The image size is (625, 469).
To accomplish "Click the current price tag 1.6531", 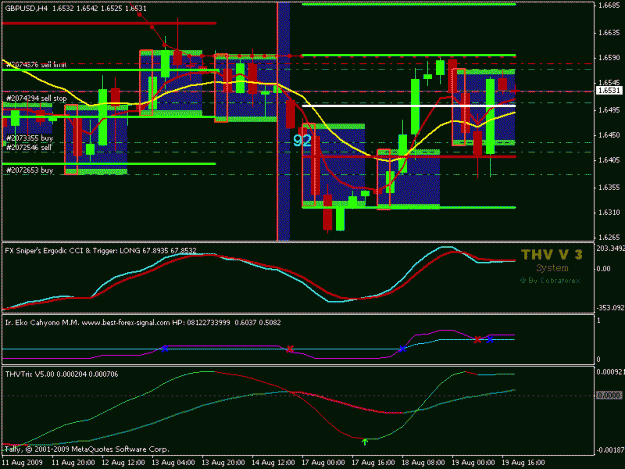I will 609,90.
